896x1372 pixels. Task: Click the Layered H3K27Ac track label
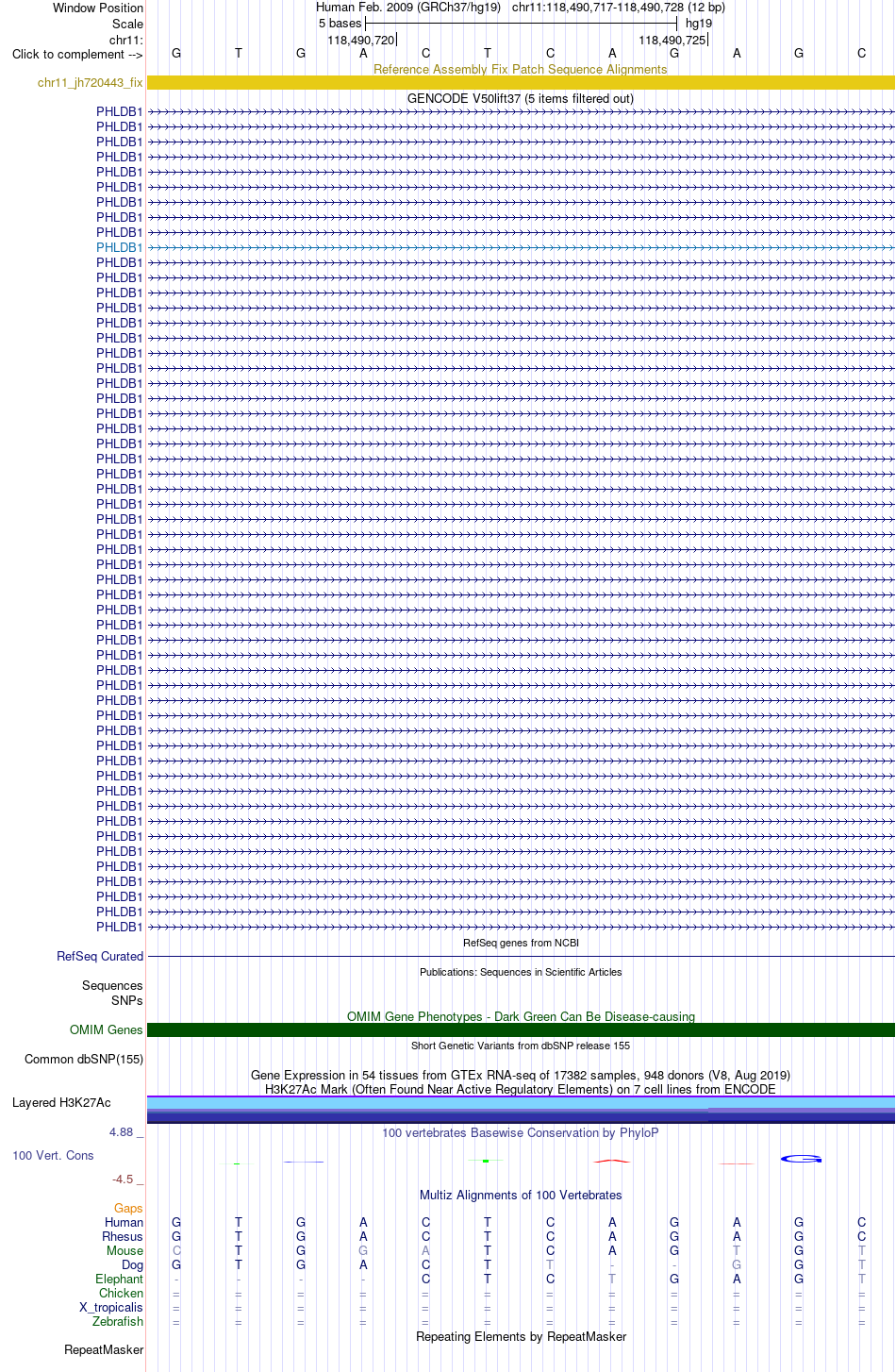point(61,1102)
